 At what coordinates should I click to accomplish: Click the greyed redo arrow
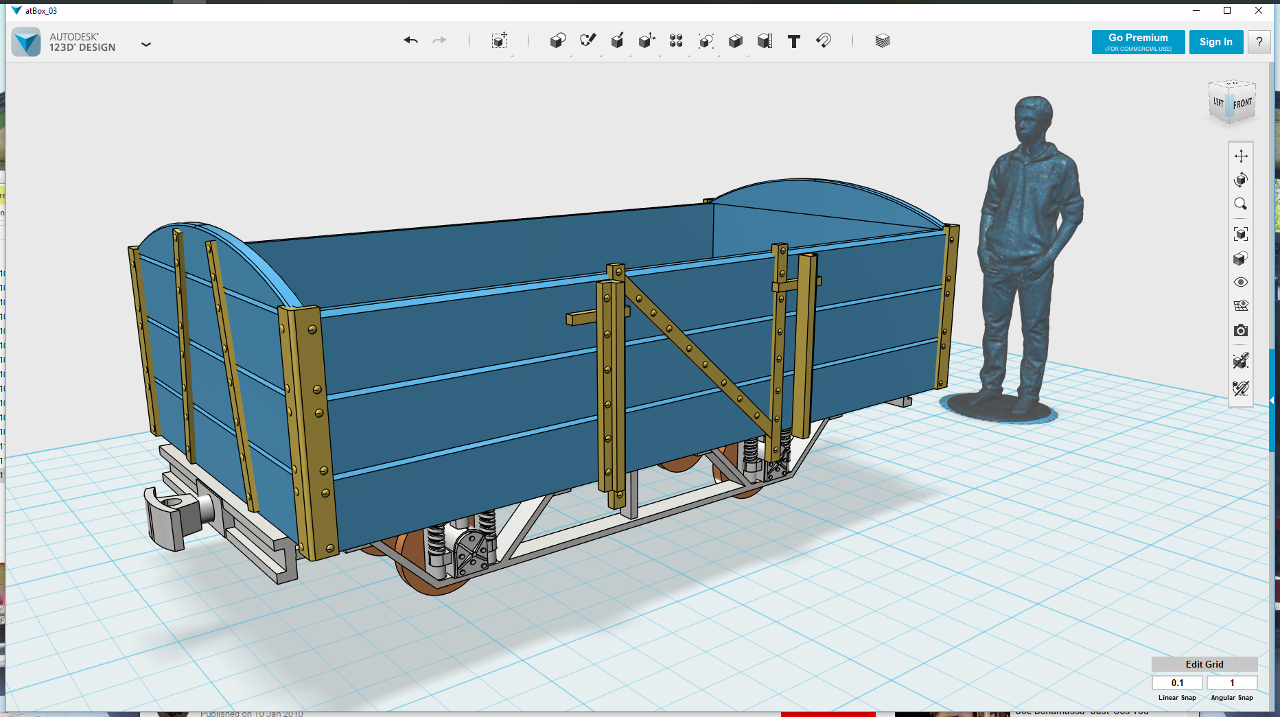point(439,41)
